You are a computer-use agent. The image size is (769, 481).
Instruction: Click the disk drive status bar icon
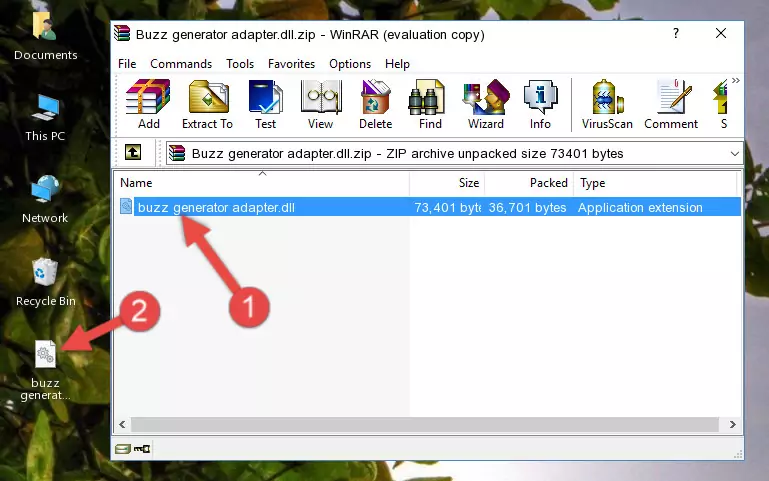123,449
